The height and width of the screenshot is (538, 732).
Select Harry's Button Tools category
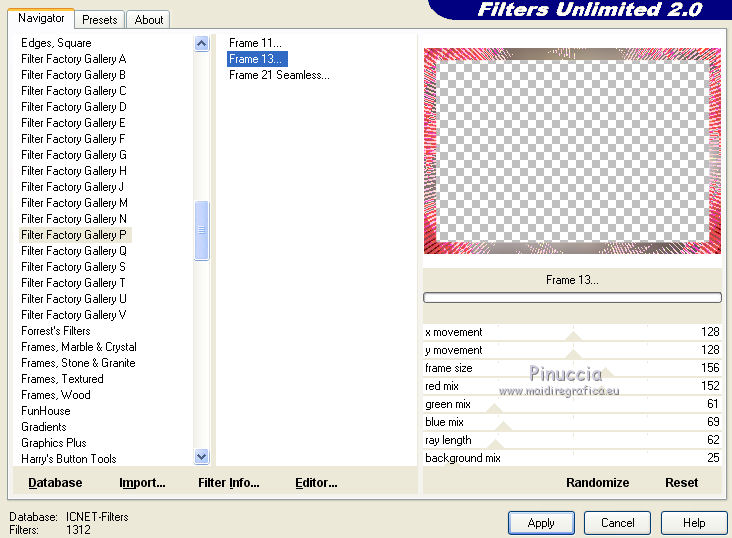tap(69, 459)
